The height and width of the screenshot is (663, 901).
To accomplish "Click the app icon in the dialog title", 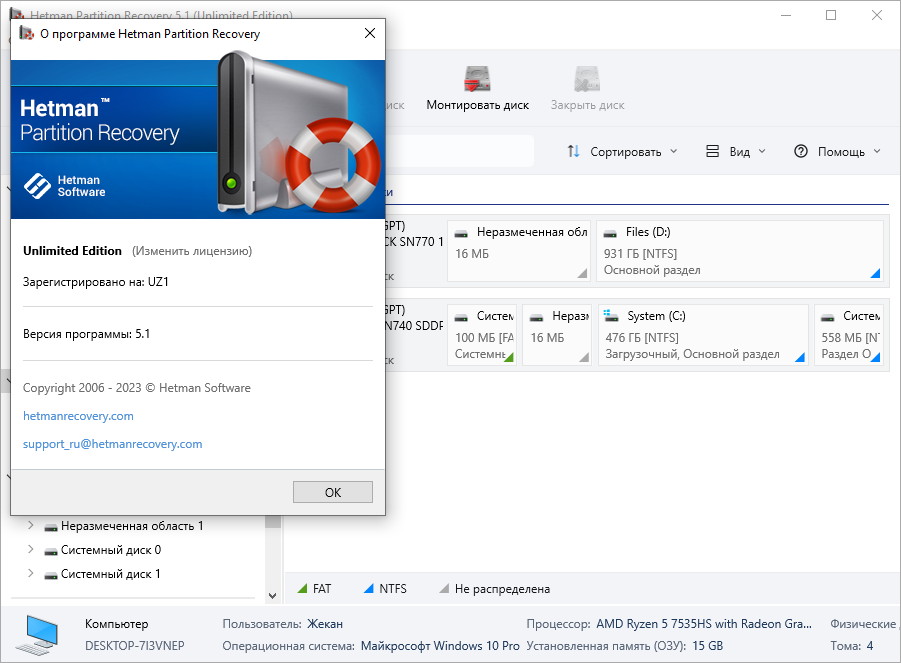I will pos(26,33).
